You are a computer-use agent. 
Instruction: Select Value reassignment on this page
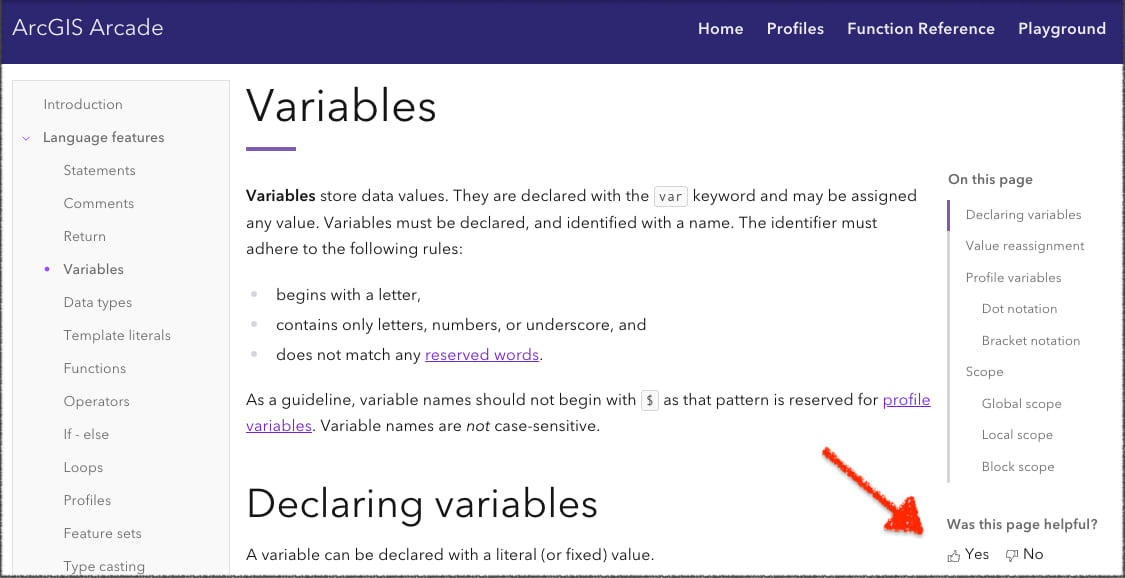(1024, 245)
